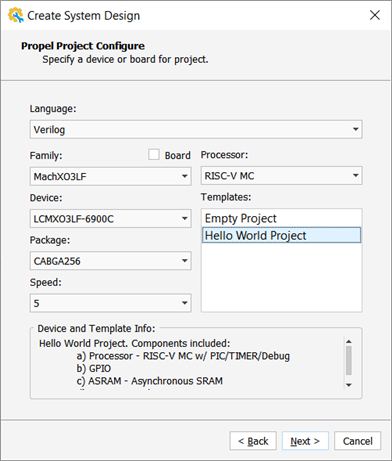Select the Hello World Project template
This screenshot has width=392, height=461.
281,235
